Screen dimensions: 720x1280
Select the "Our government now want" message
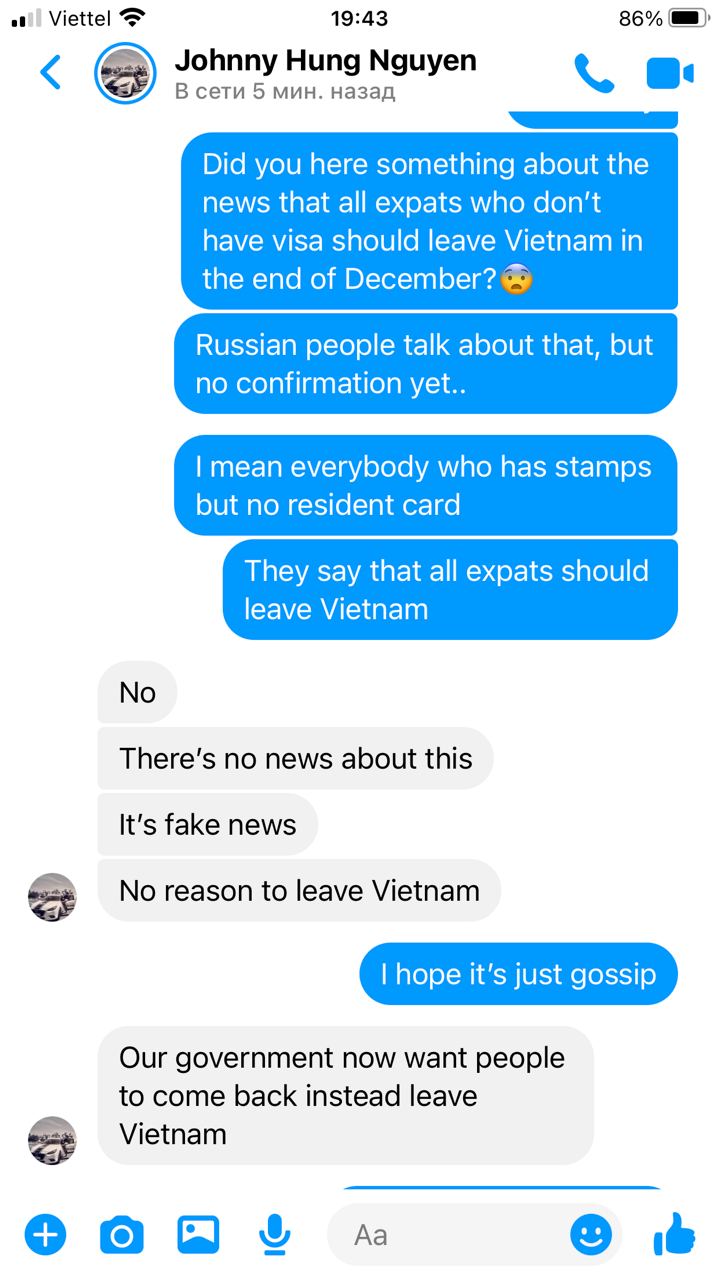346,1096
